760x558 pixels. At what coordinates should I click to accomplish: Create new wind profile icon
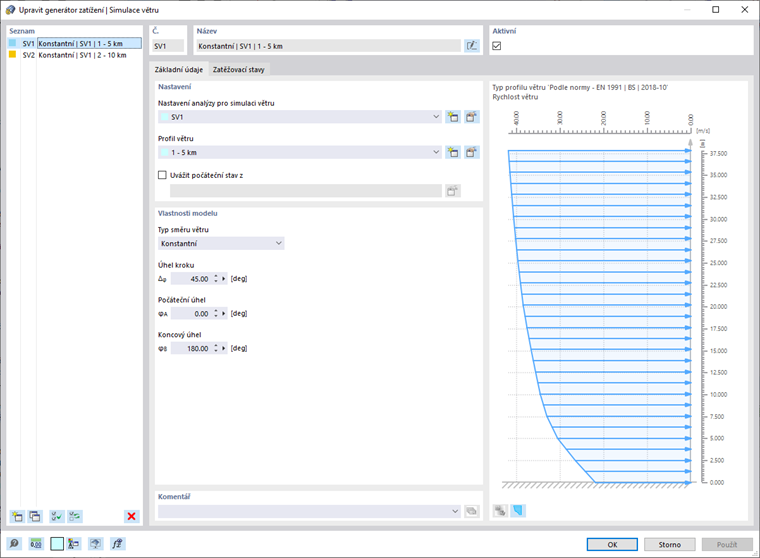[453, 152]
